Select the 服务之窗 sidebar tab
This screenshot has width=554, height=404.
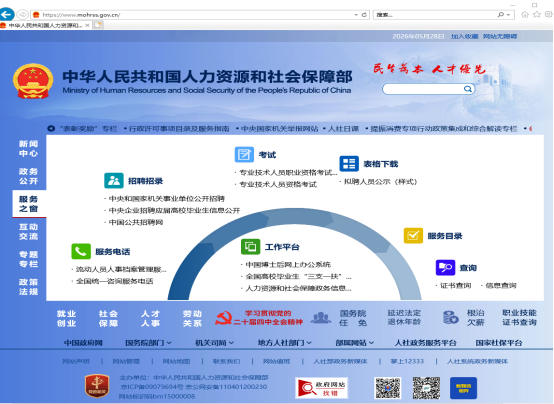click(29, 204)
